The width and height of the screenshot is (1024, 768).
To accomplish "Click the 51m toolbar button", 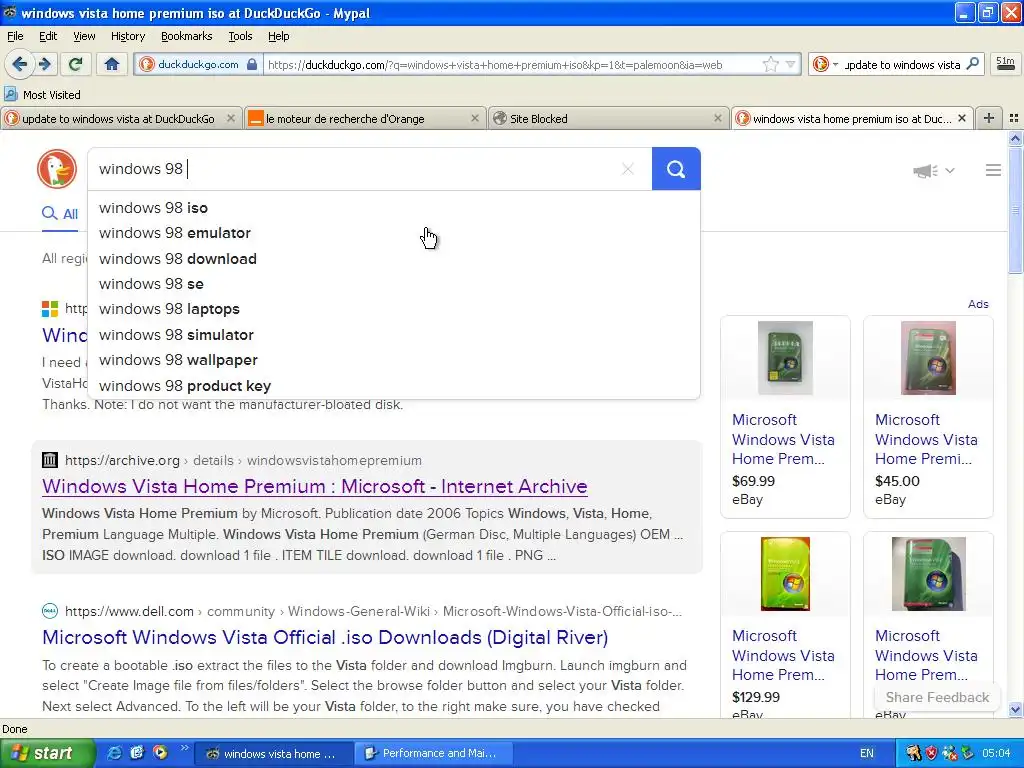I will [1005, 63].
